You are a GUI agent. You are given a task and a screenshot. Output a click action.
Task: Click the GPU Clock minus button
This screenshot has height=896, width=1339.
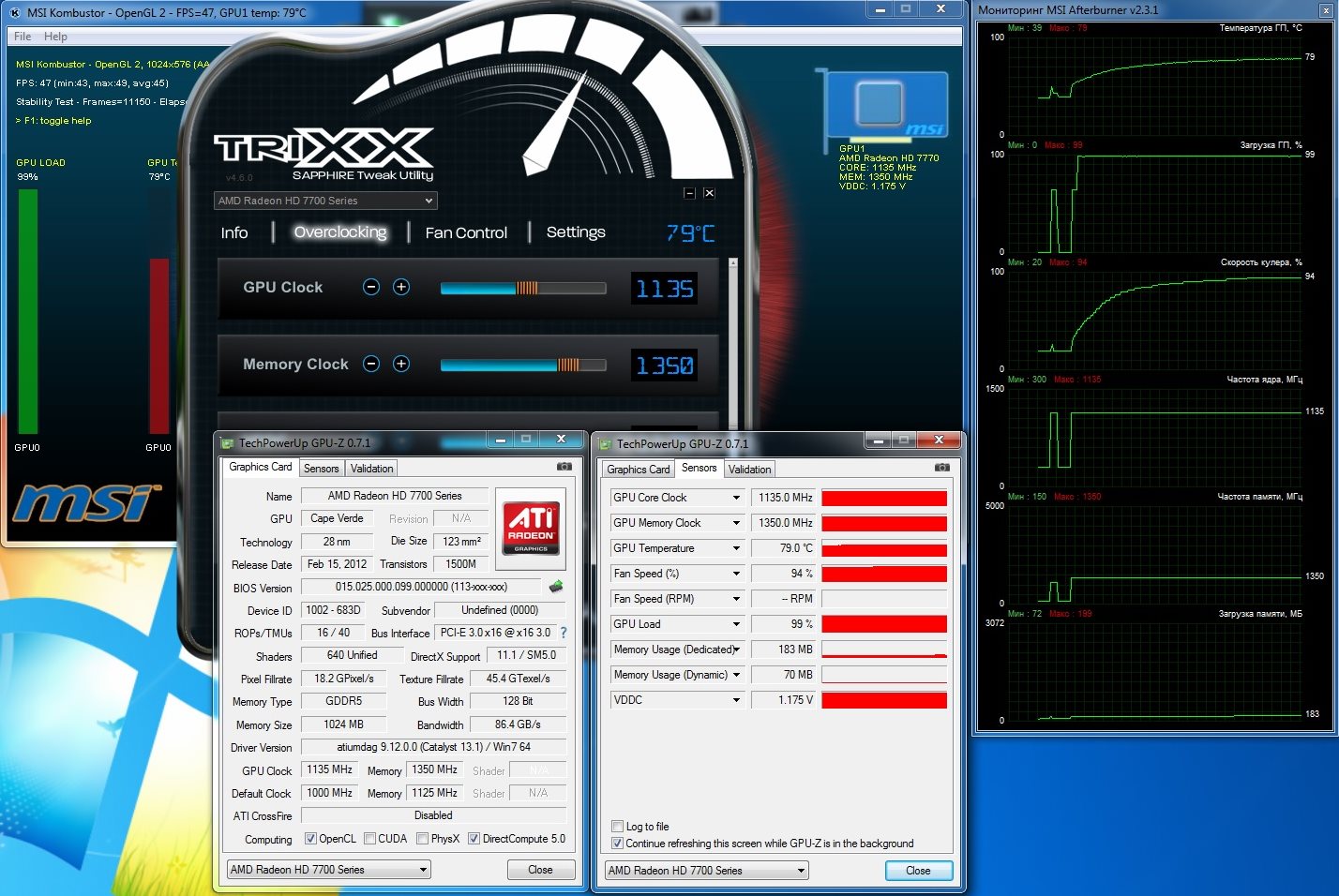tap(371, 287)
